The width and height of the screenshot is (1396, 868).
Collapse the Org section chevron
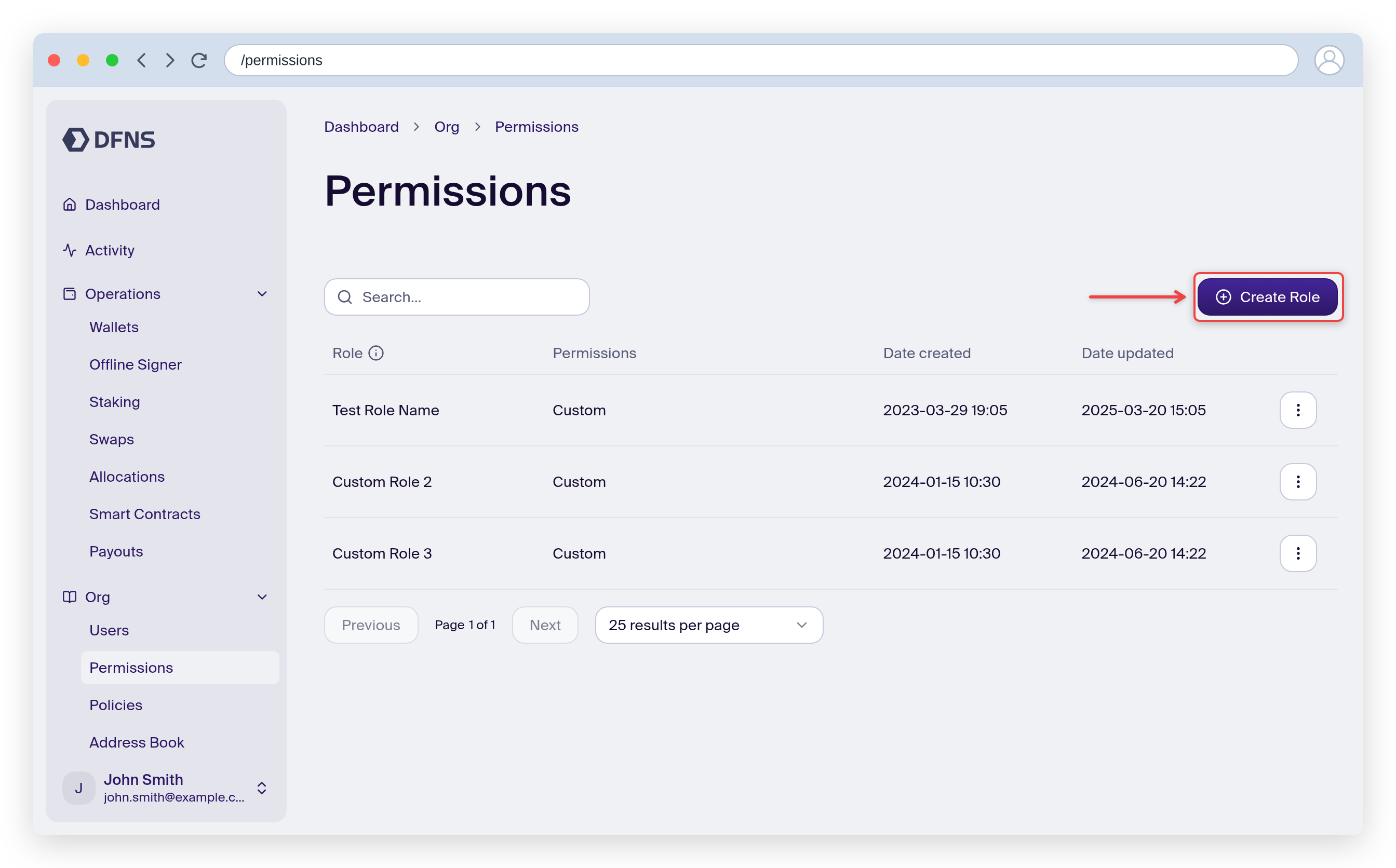tap(262, 597)
